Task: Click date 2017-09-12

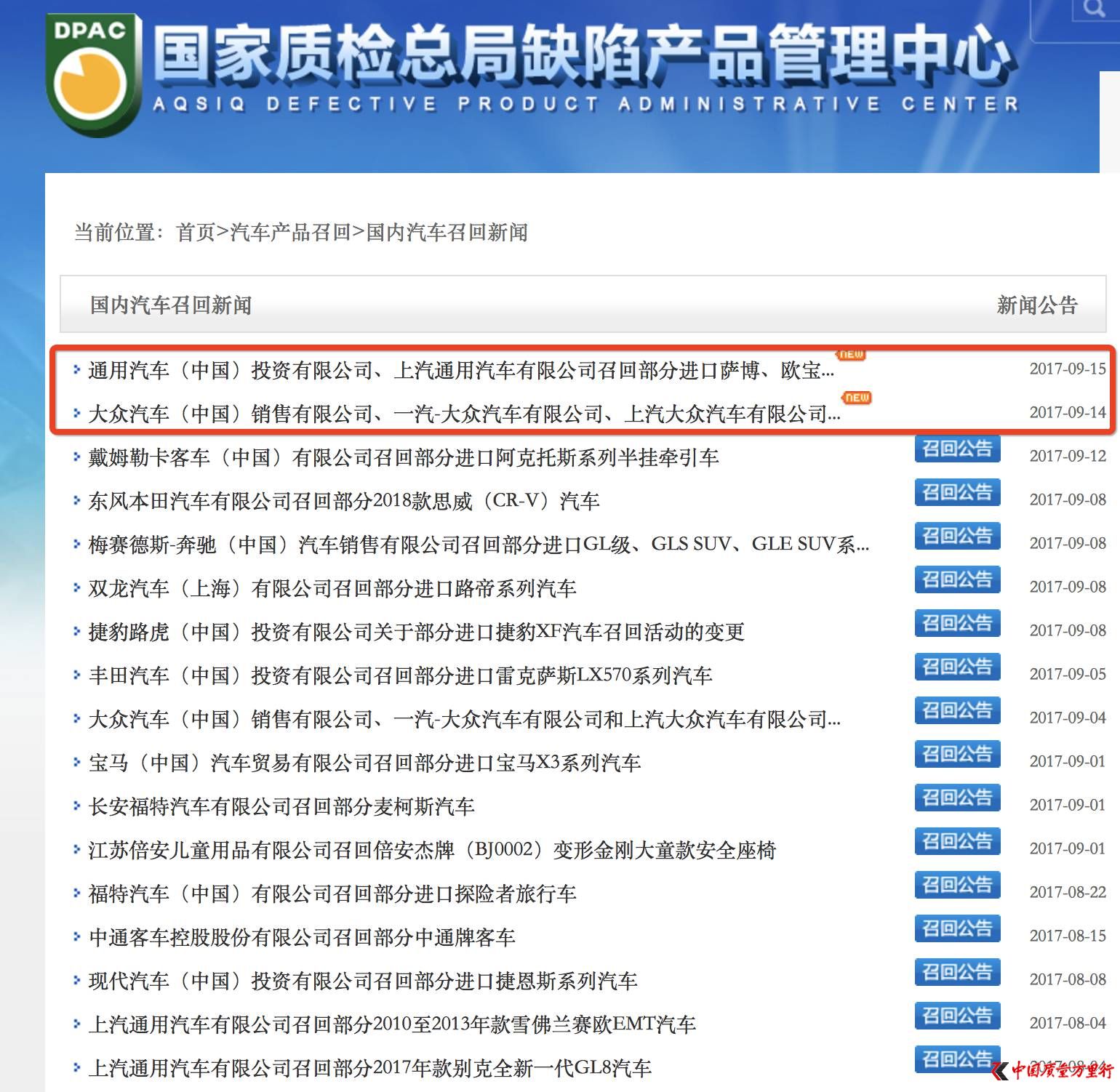Action: (x=1068, y=456)
